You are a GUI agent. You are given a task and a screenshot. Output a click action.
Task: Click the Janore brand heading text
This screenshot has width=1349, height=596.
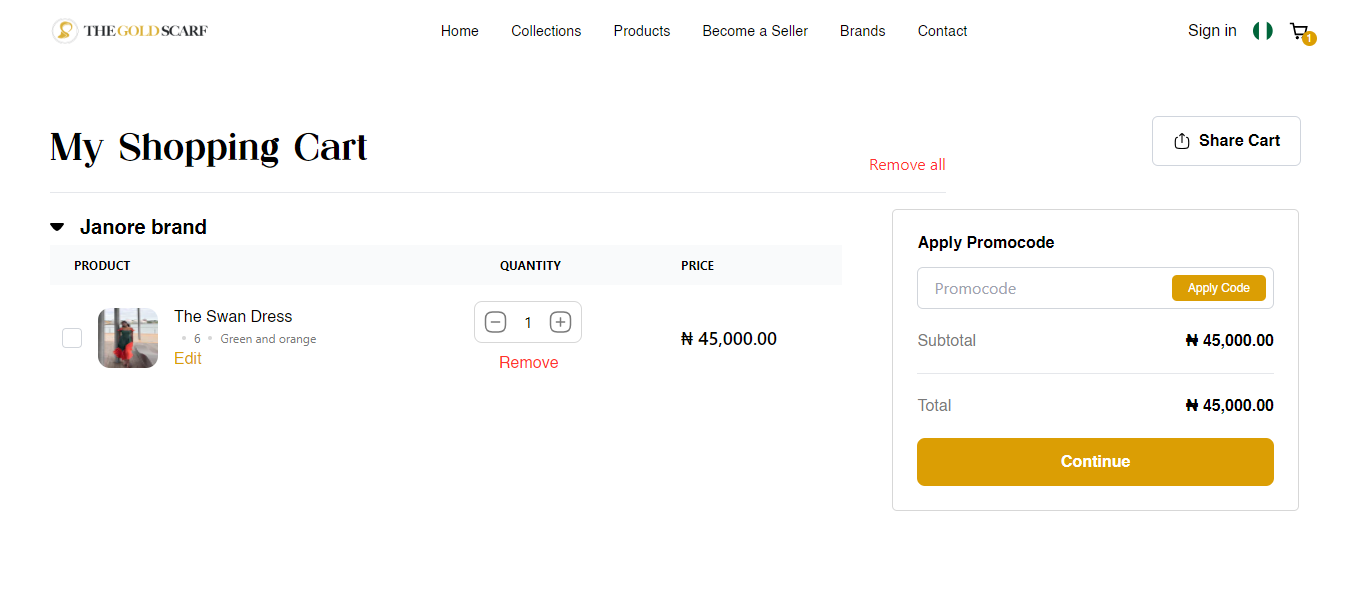(143, 227)
